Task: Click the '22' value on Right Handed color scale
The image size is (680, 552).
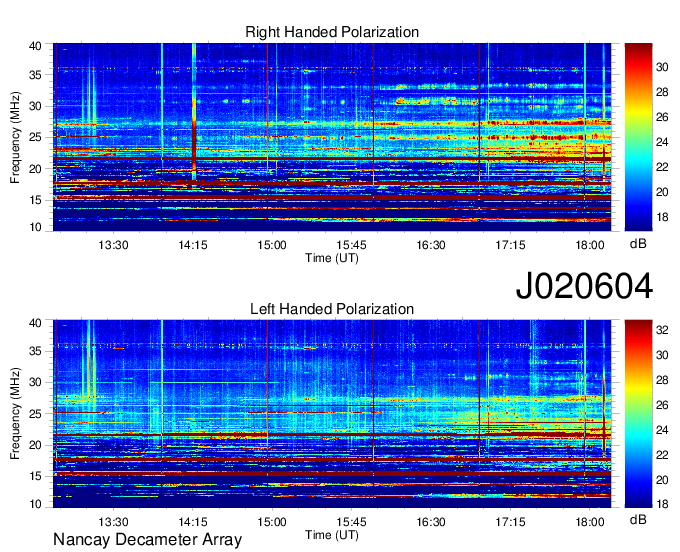Action: click(x=662, y=167)
